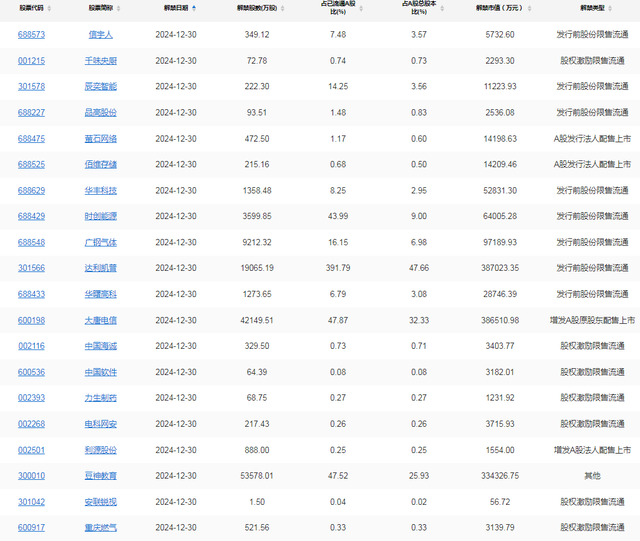Sort by 解禁市值(万元) sort arrows

click(529, 8)
